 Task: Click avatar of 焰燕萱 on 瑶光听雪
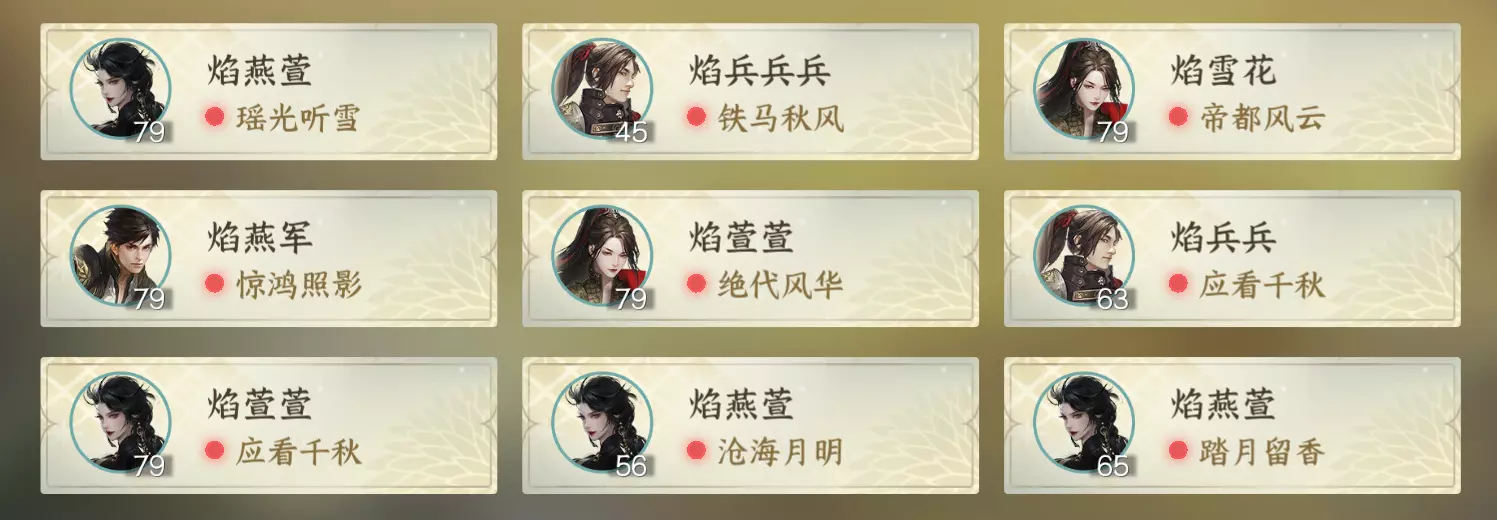coord(120,89)
